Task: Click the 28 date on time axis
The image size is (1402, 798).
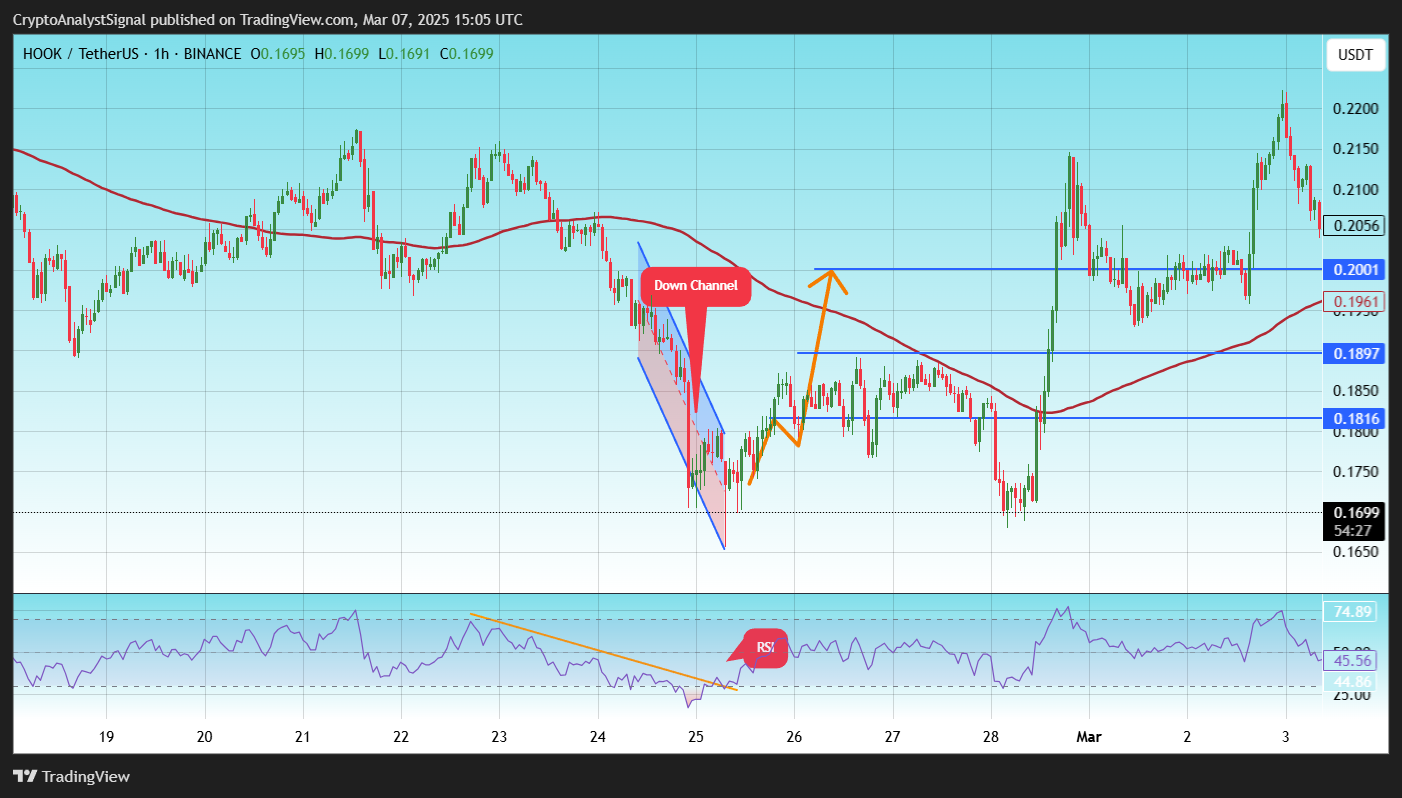Action: (990, 737)
